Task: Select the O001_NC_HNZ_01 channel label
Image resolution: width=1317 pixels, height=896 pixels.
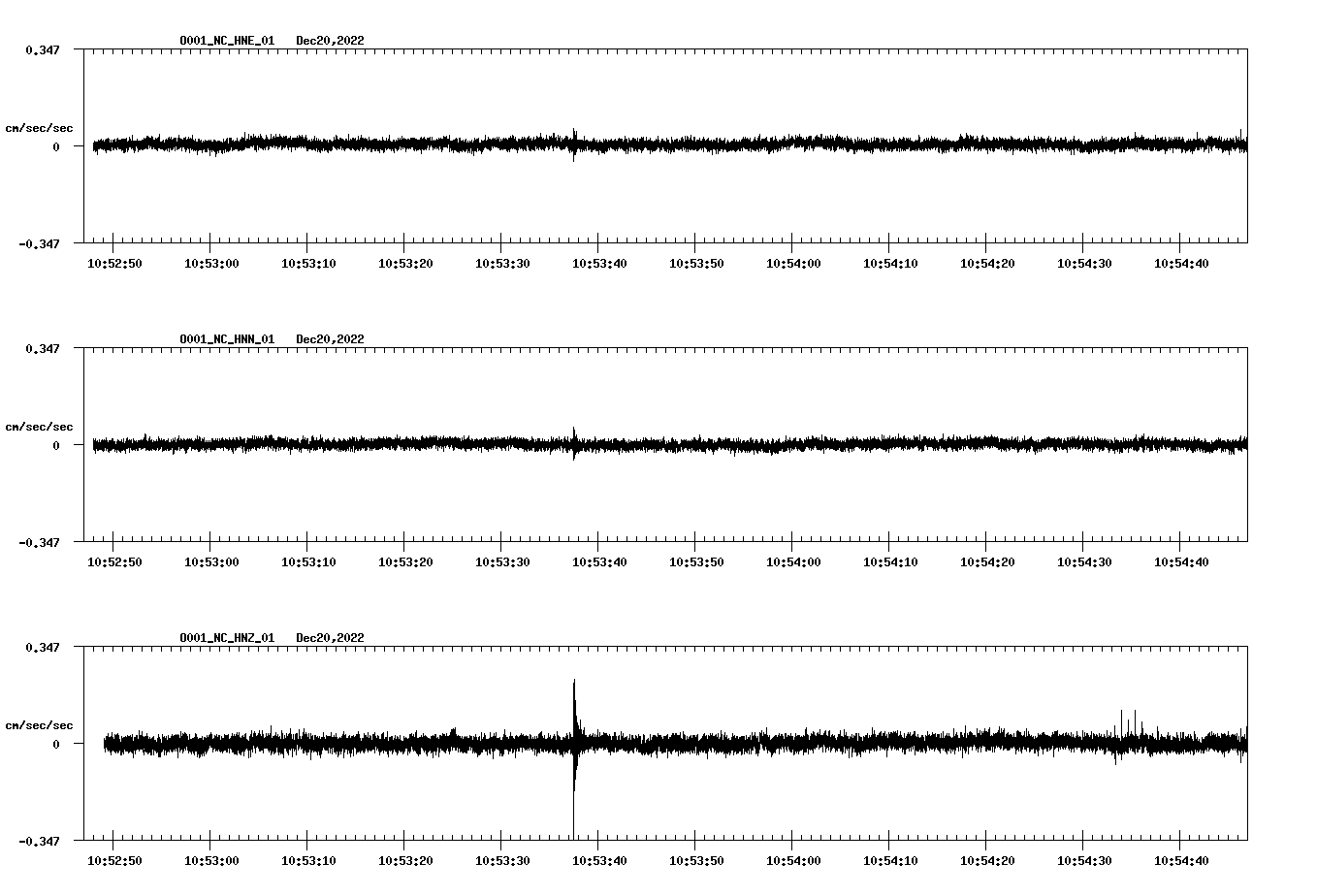Action: coord(226,637)
